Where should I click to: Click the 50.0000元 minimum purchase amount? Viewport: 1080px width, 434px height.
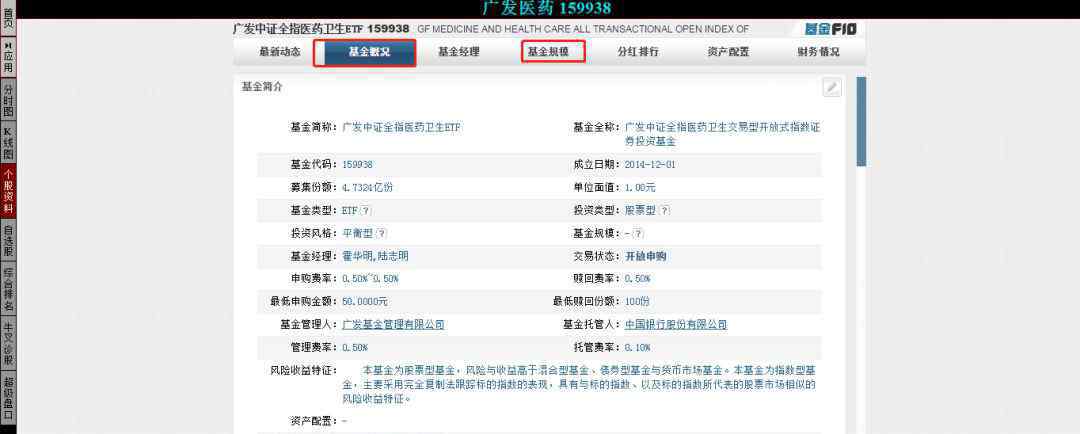click(x=365, y=302)
